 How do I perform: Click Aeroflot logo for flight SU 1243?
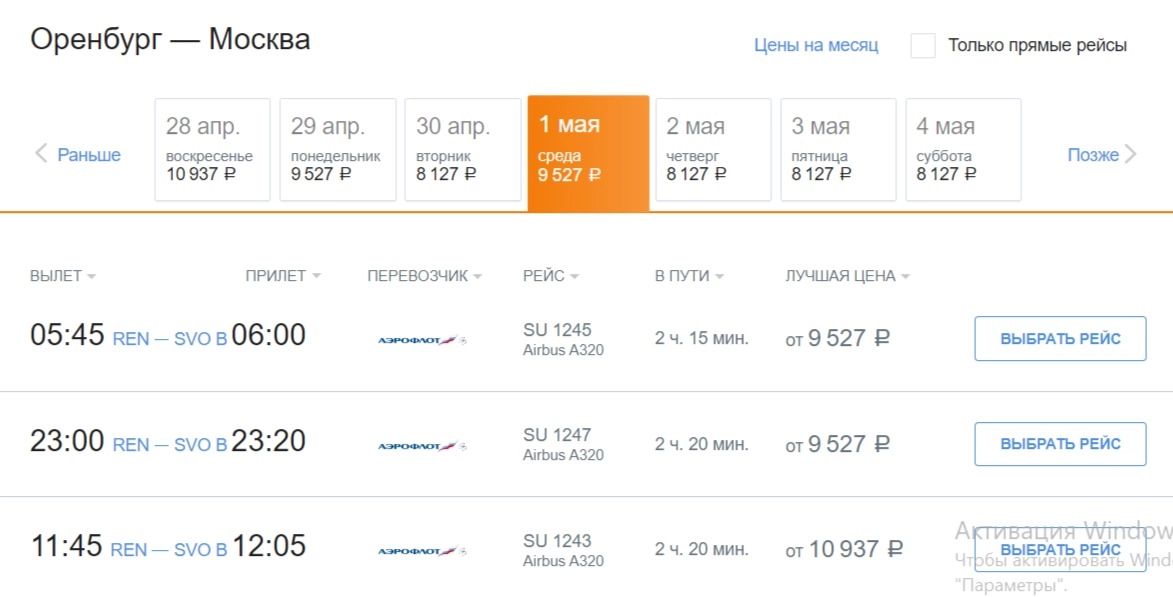tap(422, 550)
